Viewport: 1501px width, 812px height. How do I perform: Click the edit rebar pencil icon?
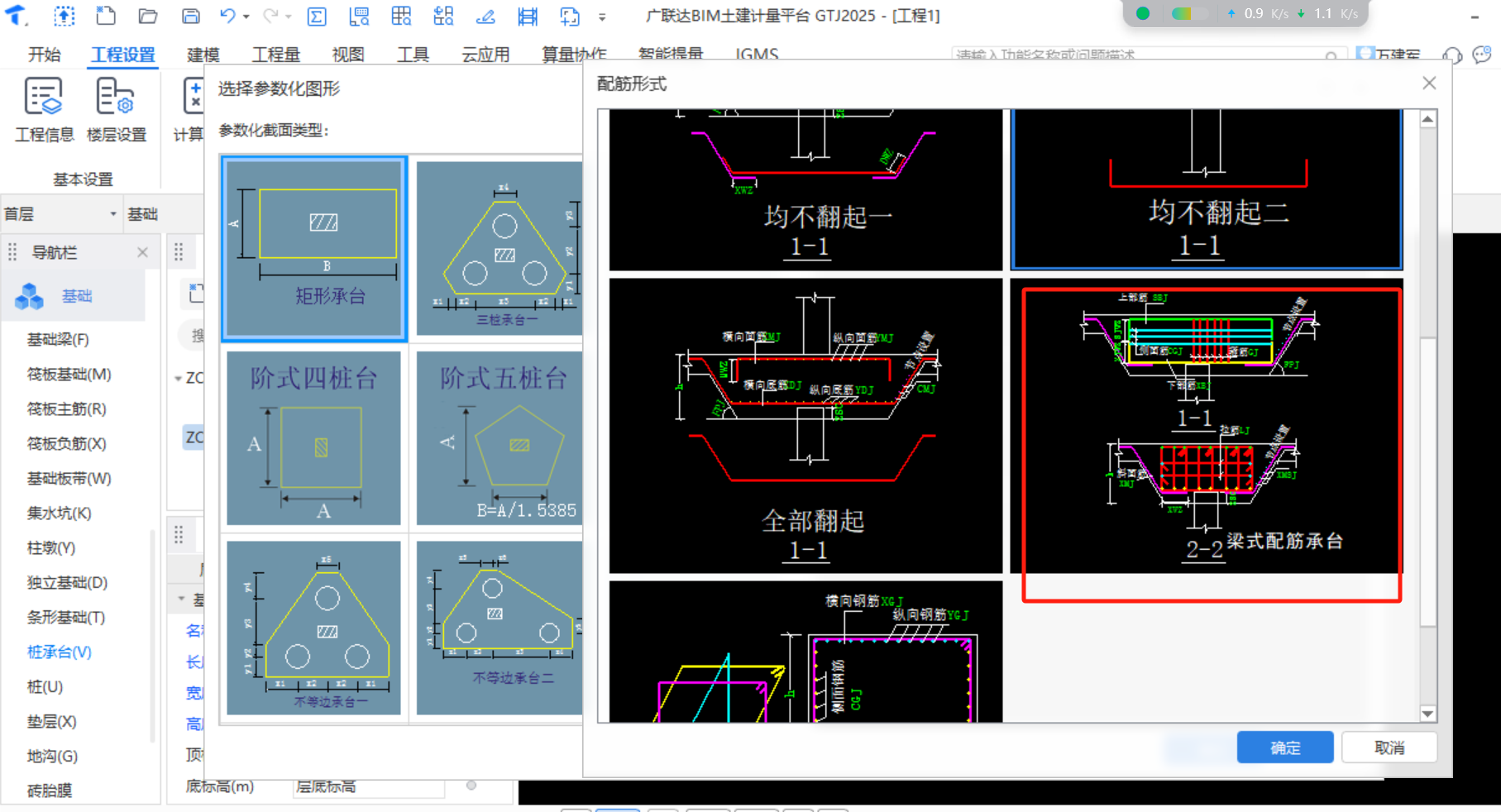click(x=485, y=16)
